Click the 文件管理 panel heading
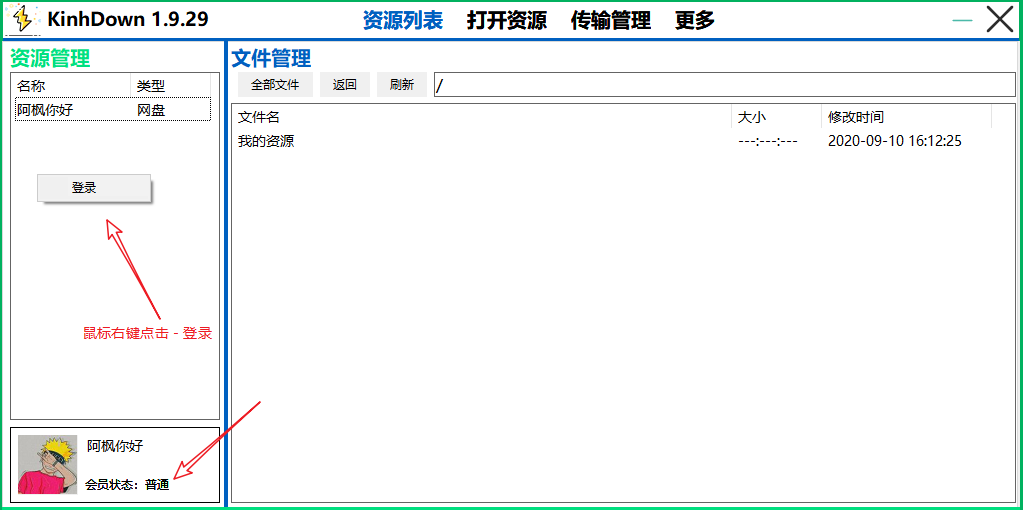 click(271, 59)
